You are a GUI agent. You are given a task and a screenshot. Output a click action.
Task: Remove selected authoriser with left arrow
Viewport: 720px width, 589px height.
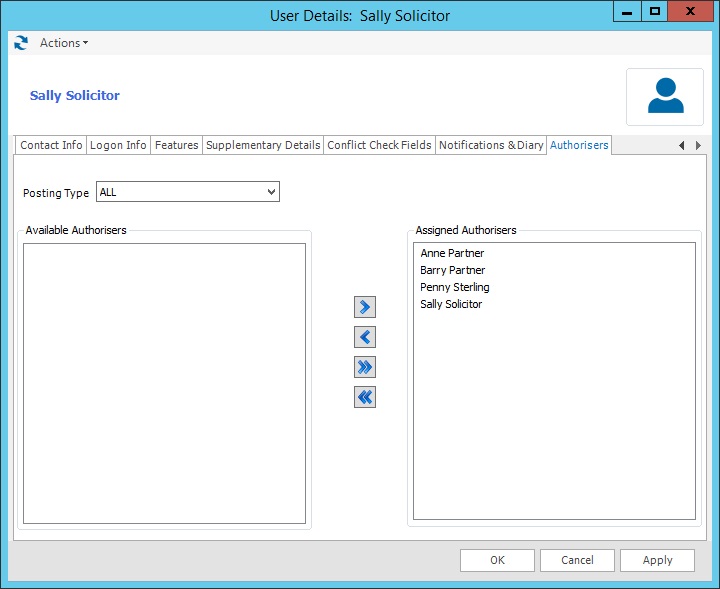coord(365,337)
